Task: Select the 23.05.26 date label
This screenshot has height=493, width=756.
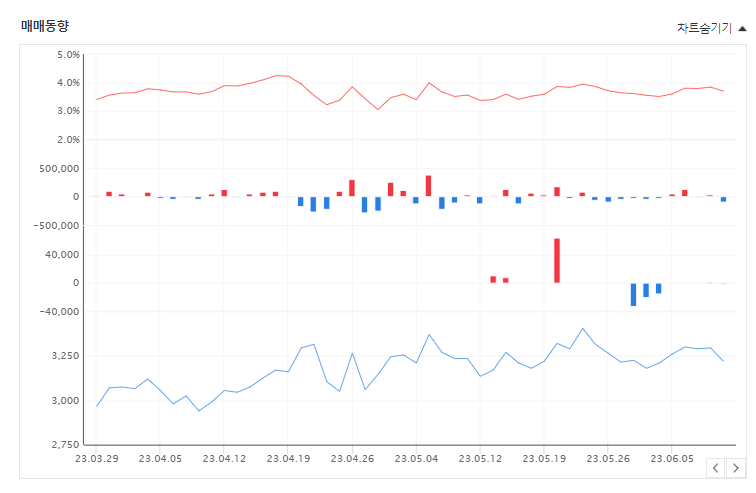Action: [x=608, y=458]
